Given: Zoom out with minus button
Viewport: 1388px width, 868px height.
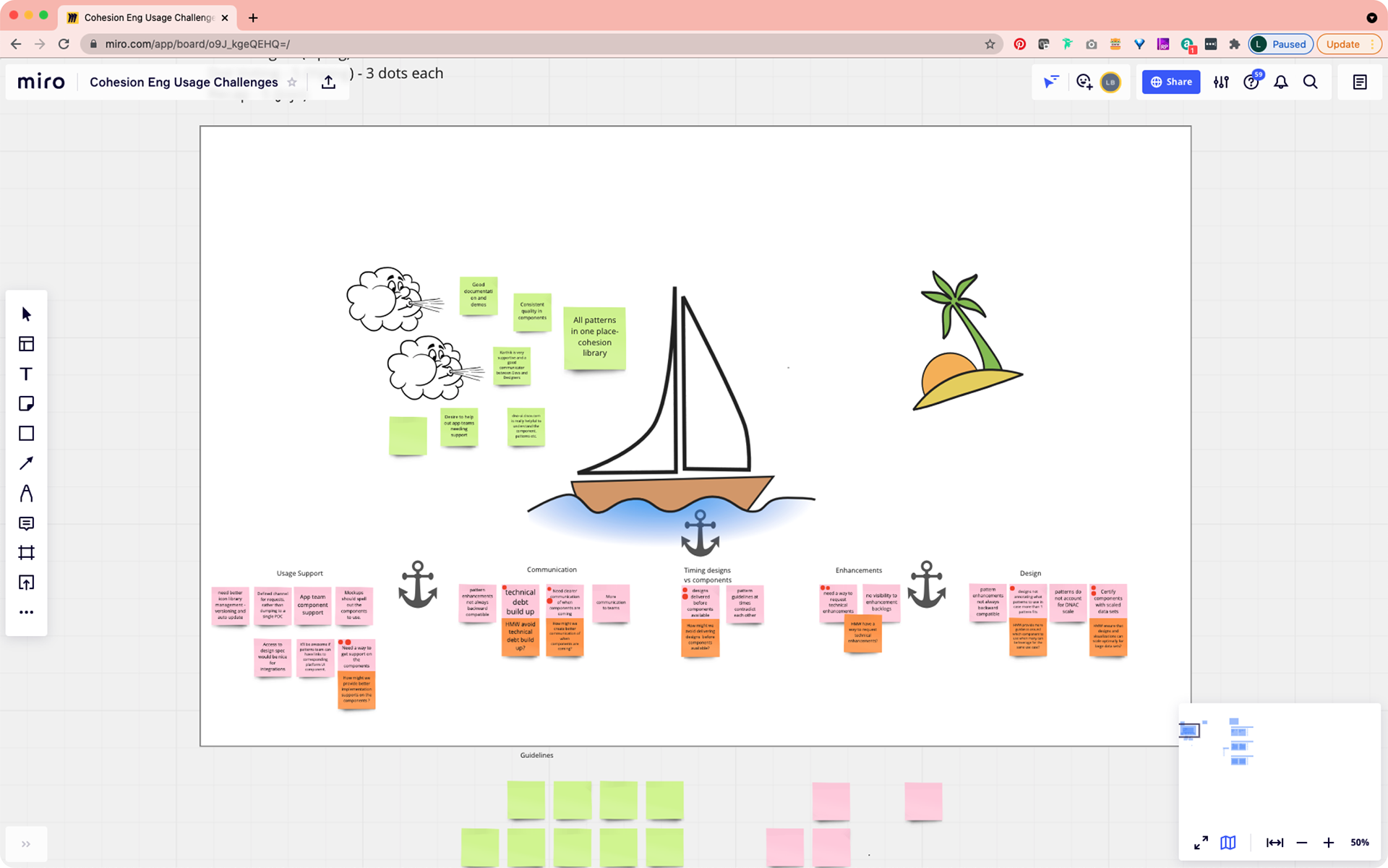Looking at the screenshot, I should (x=1302, y=843).
